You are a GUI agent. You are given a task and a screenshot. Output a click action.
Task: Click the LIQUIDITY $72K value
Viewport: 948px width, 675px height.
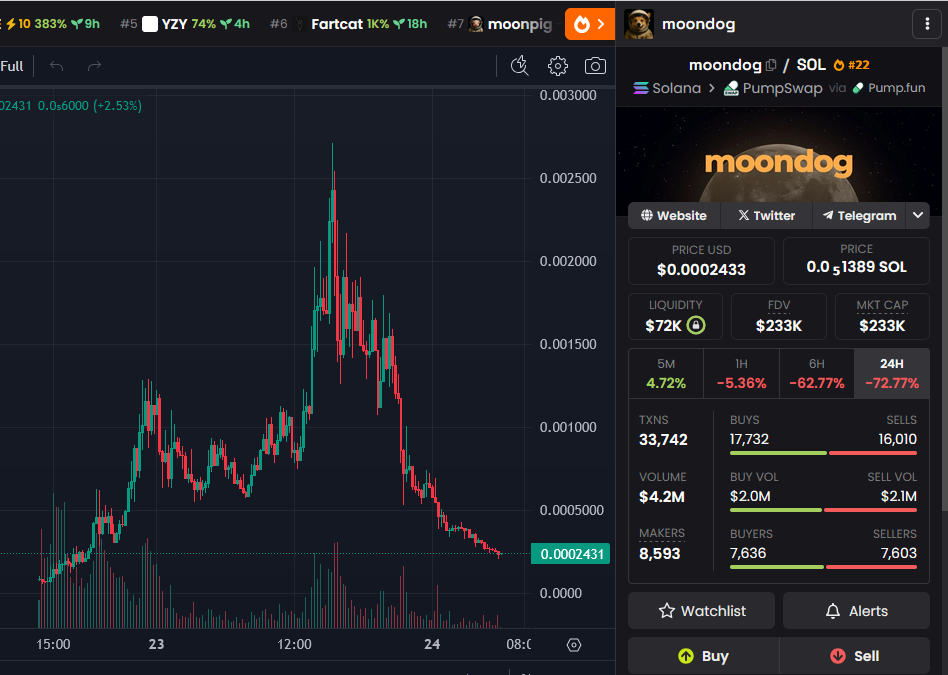[x=663, y=326]
